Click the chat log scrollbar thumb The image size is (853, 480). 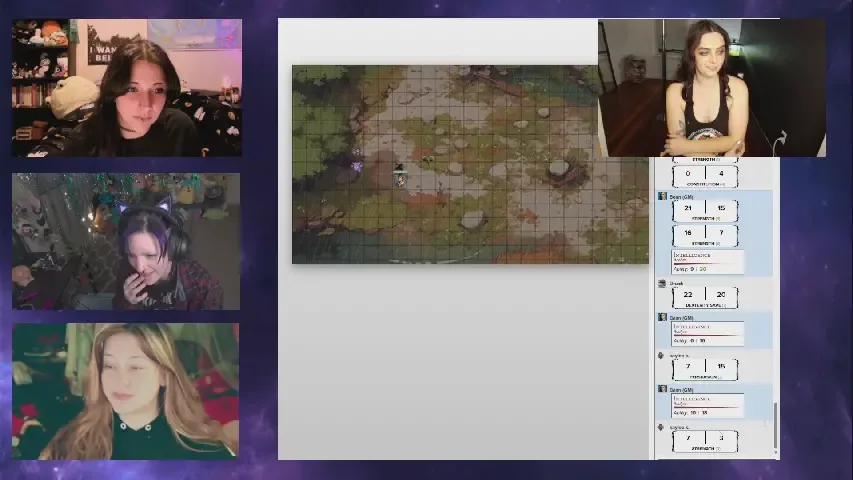[x=776, y=425]
